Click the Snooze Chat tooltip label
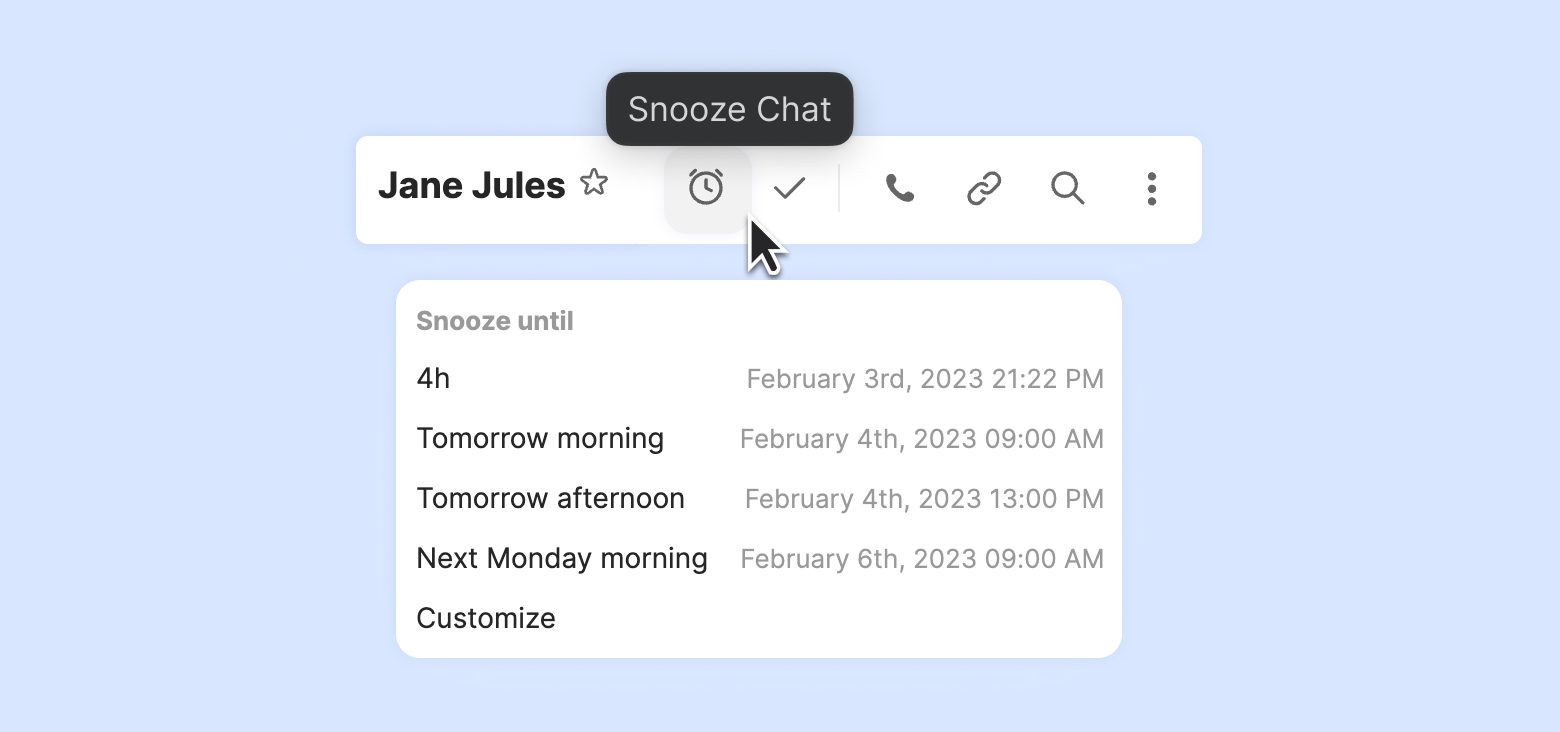The width and height of the screenshot is (1560, 732). (x=729, y=109)
